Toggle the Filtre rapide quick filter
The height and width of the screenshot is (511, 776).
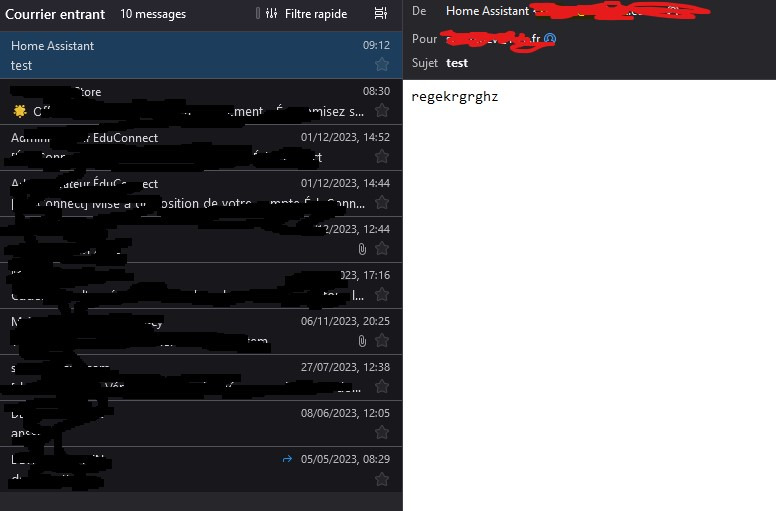(x=306, y=14)
